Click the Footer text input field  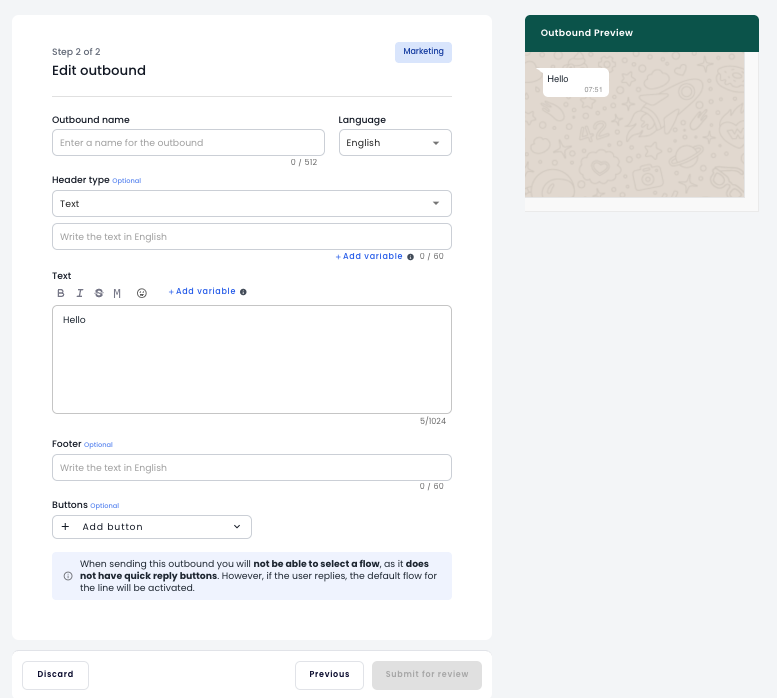click(252, 468)
